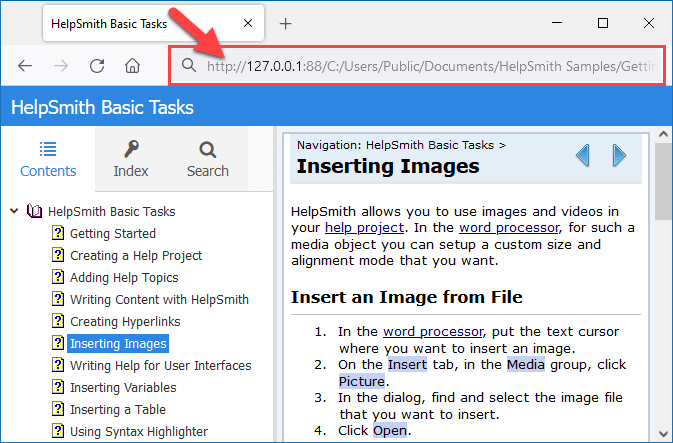Click the Inserting Images topic heading
The height and width of the screenshot is (443, 673).
click(388, 166)
